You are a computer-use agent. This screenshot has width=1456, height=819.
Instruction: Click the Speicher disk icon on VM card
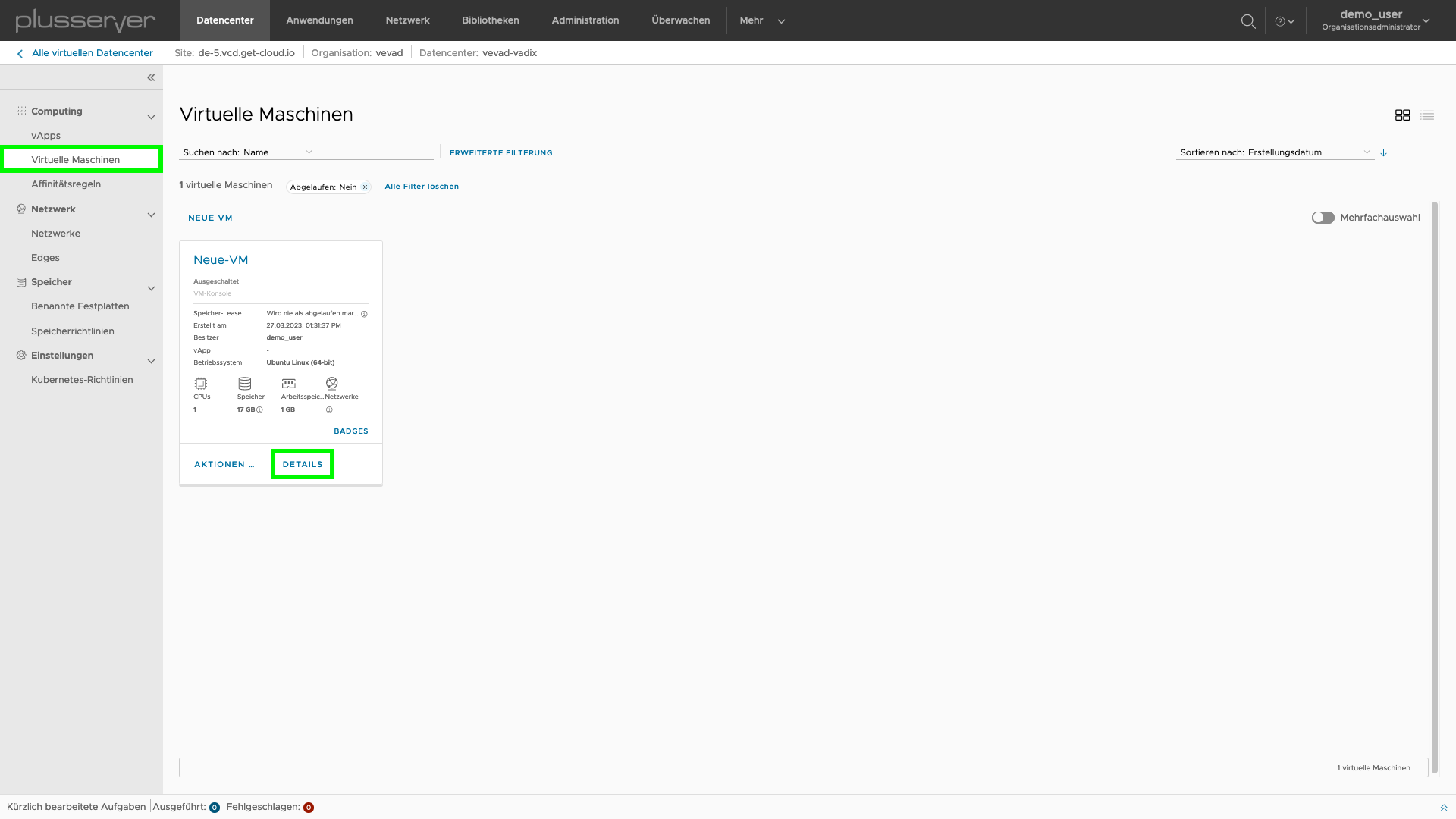[245, 384]
